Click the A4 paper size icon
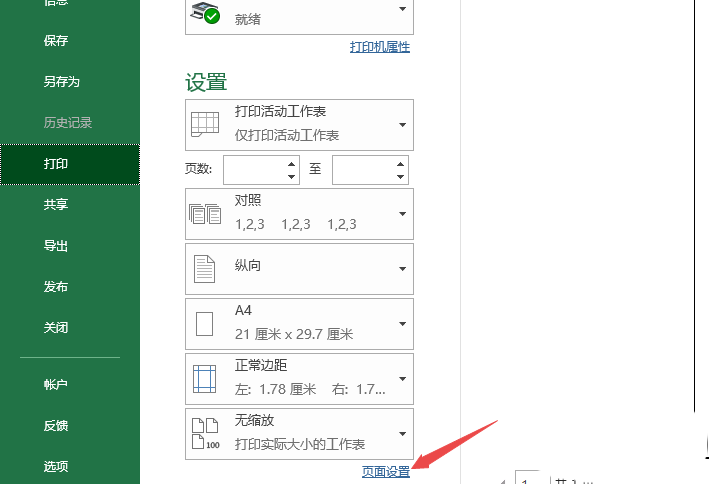 point(204,323)
